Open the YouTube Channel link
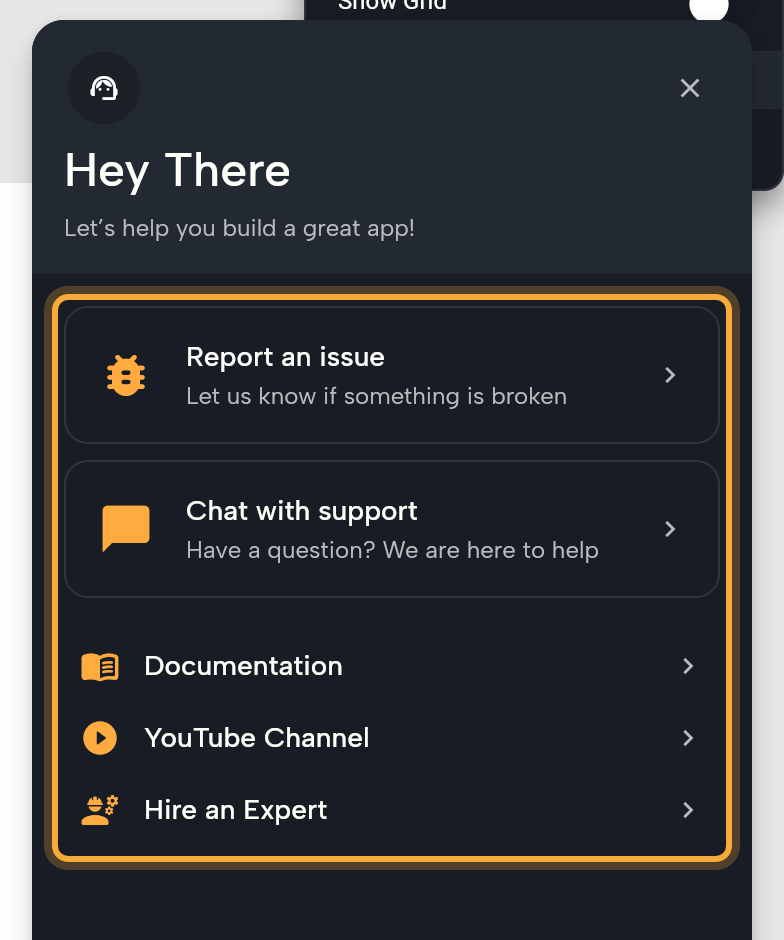784x940 pixels. pos(392,738)
